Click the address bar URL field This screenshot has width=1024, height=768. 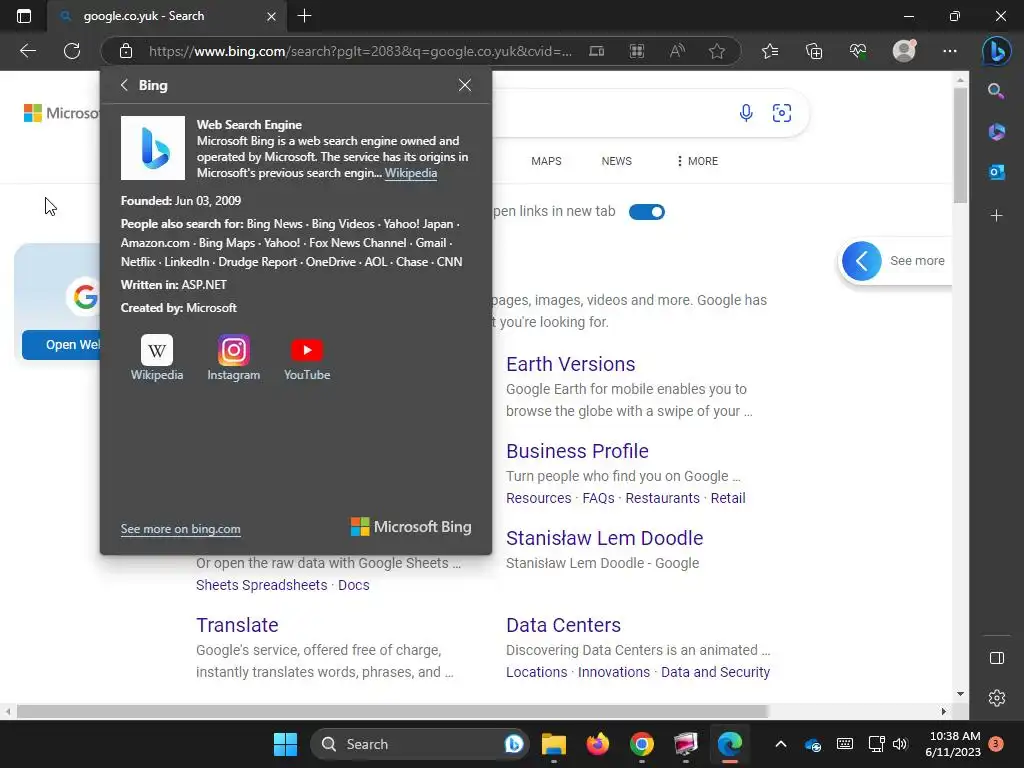(360, 51)
